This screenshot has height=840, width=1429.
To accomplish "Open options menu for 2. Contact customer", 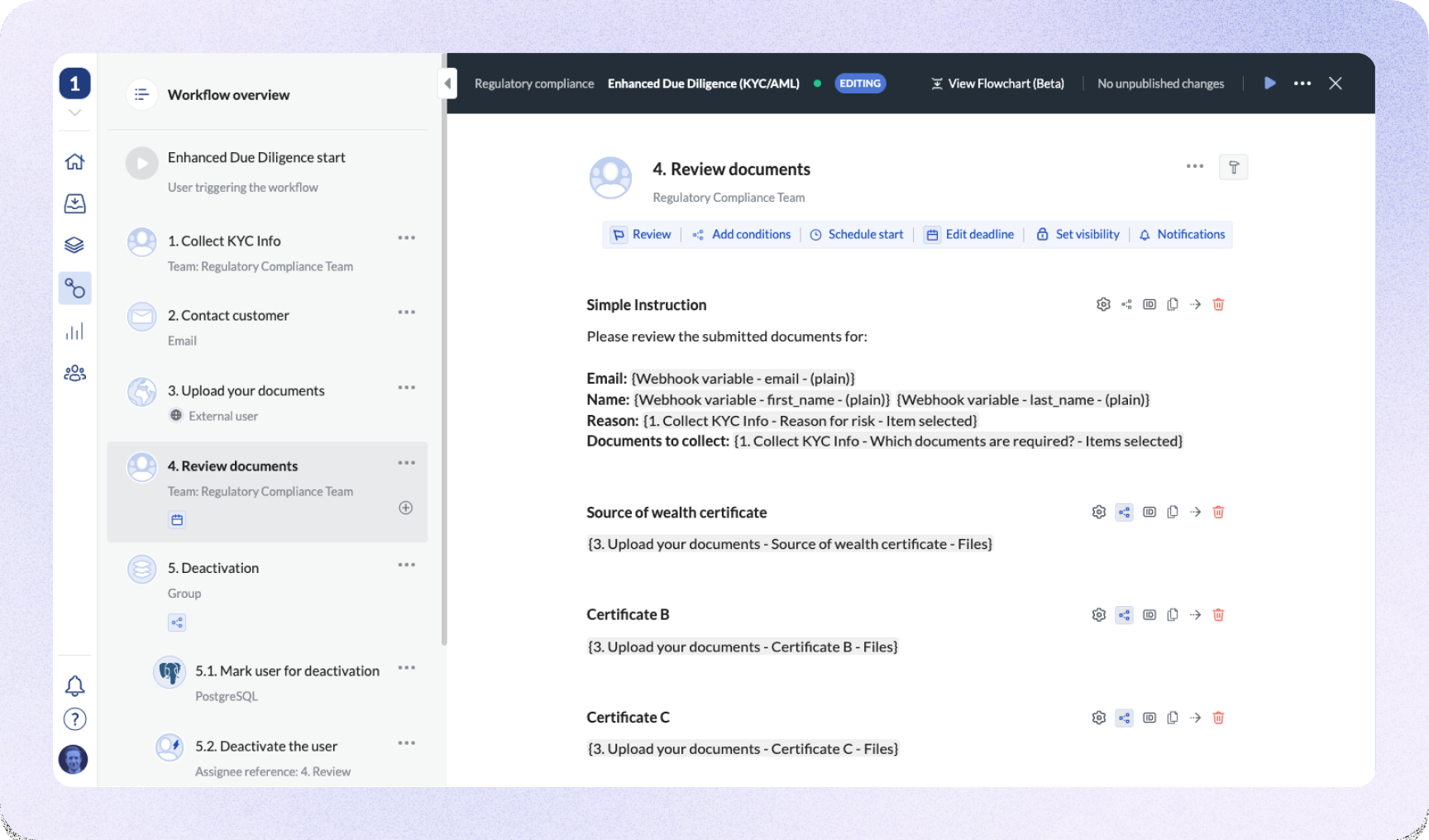I will (x=406, y=313).
